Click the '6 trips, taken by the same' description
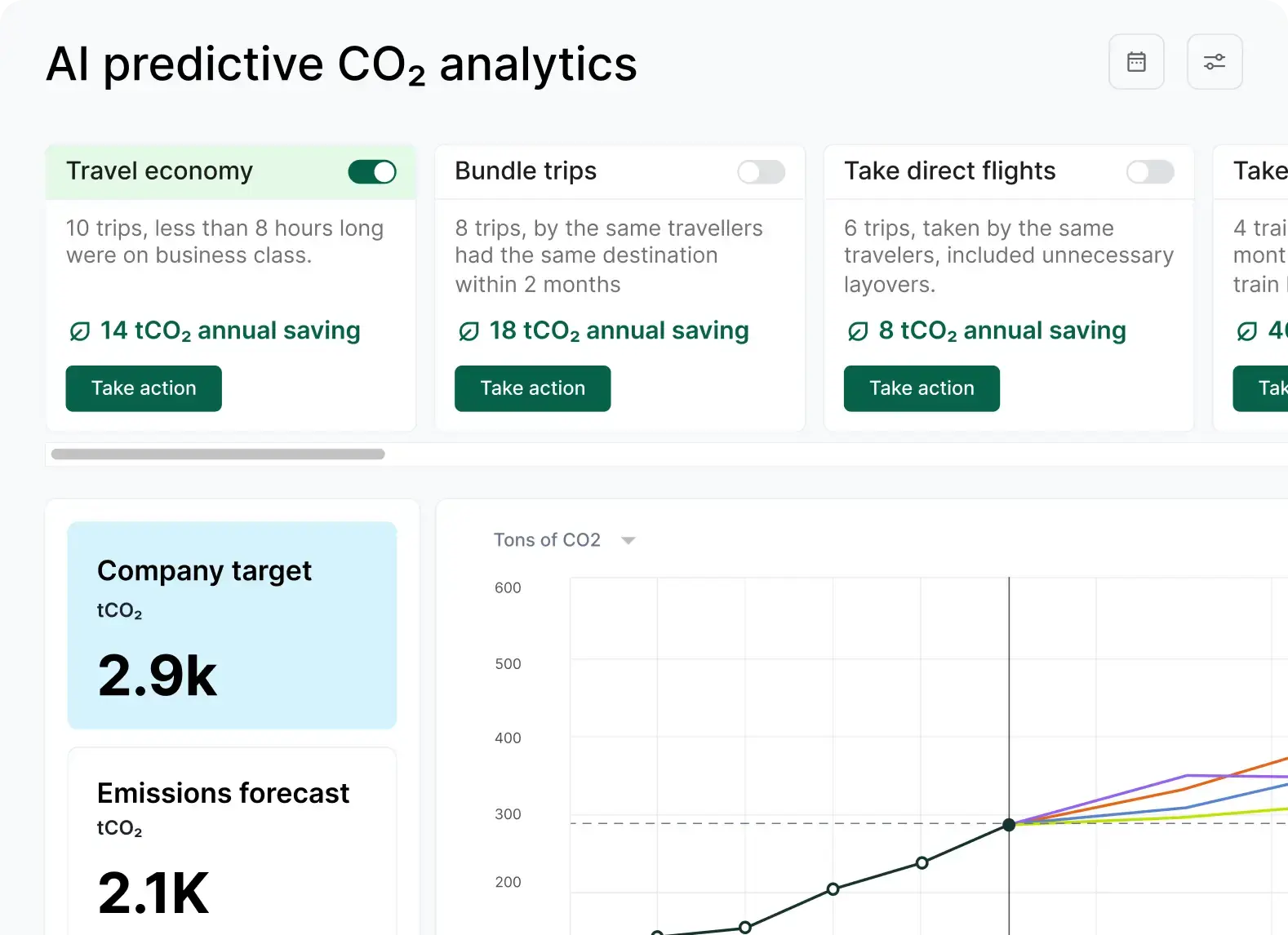 click(x=1009, y=256)
